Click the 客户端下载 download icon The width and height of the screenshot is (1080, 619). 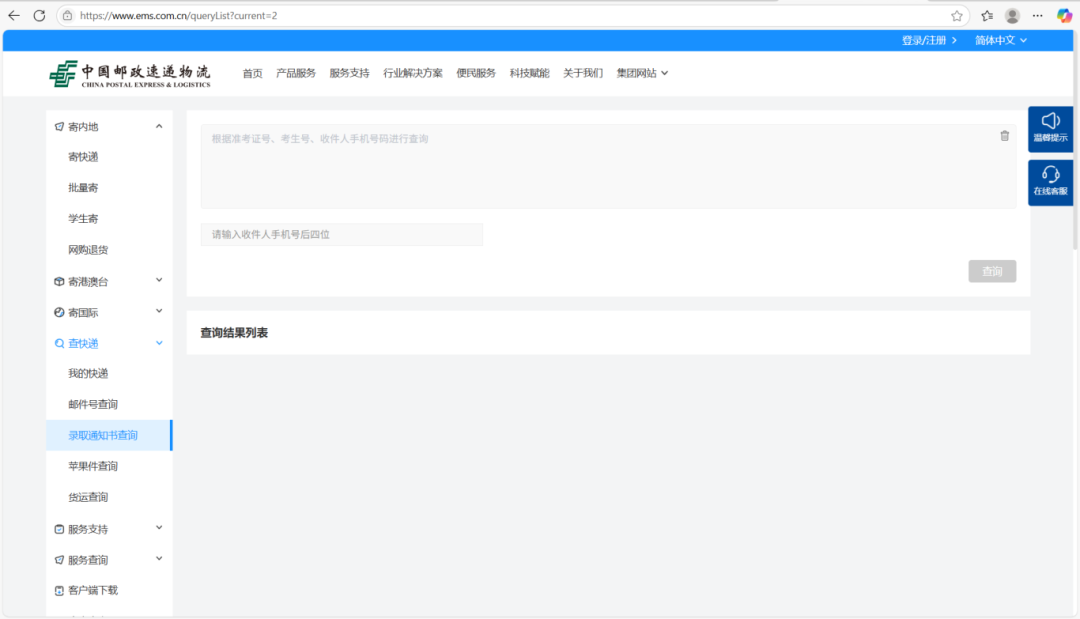click(58, 590)
